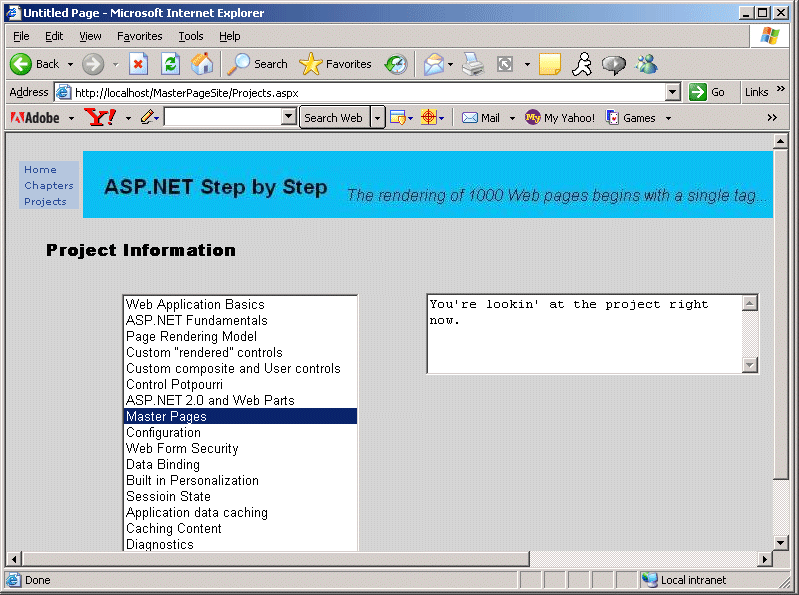This screenshot has width=799, height=595.
Task: Click the page icon in the address bar
Action: pos(63,93)
